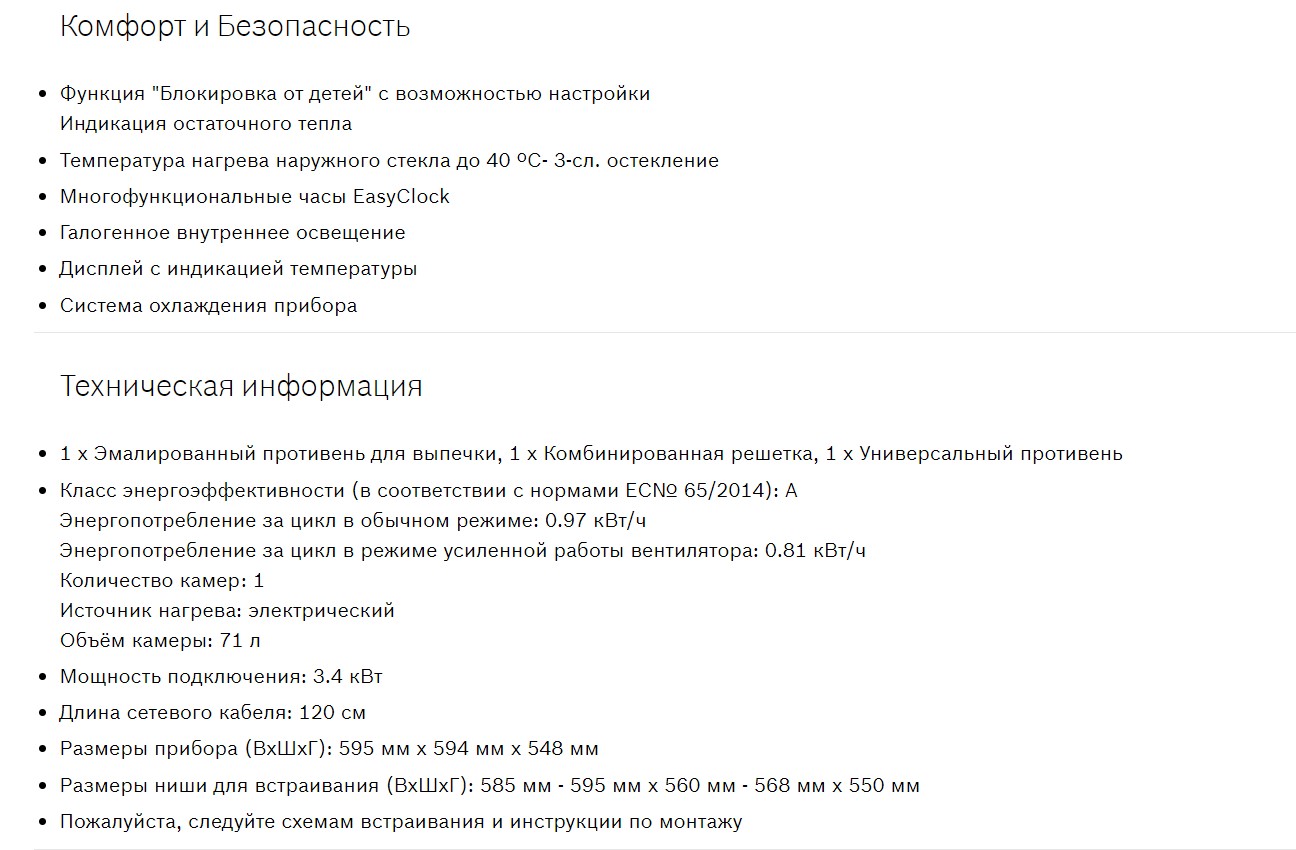The width and height of the screenshot is (1296, 850).
Task: Click the "Система охлаждения прибора" item
Action: click(209, 306)
